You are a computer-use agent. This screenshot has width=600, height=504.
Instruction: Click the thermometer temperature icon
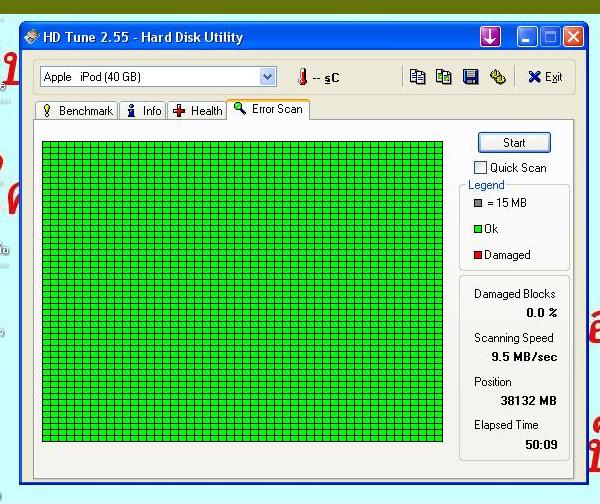point(302,77)
